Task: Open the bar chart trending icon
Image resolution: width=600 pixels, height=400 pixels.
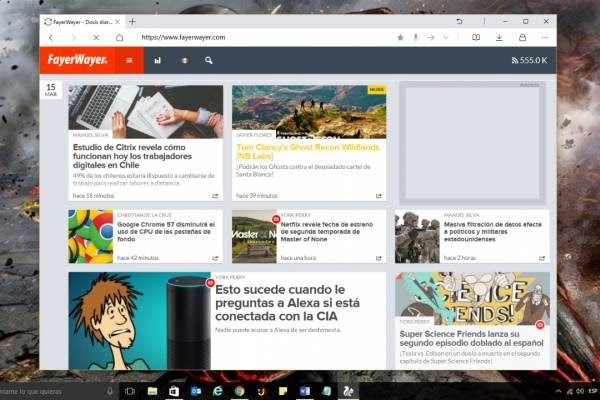Action: (x=158, y=60)
